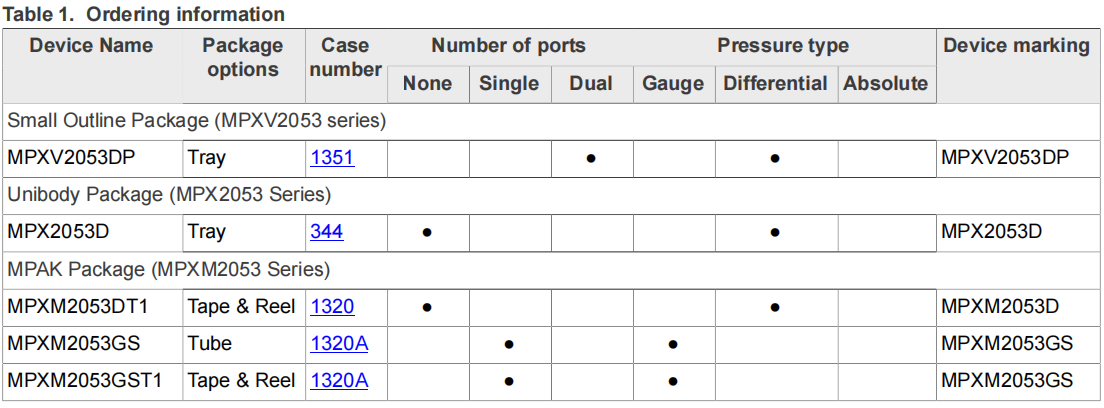The width and height of the screenshot is (1104, 408).
Task: Click the Absolute sub-column header
Action: [x=885, y=84]
